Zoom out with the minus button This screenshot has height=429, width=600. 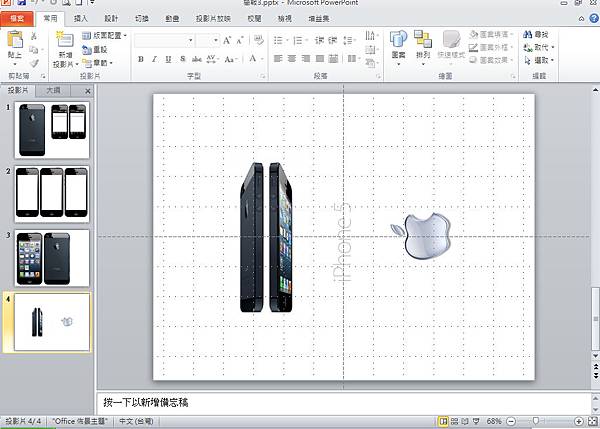click(x=511, y=421)
